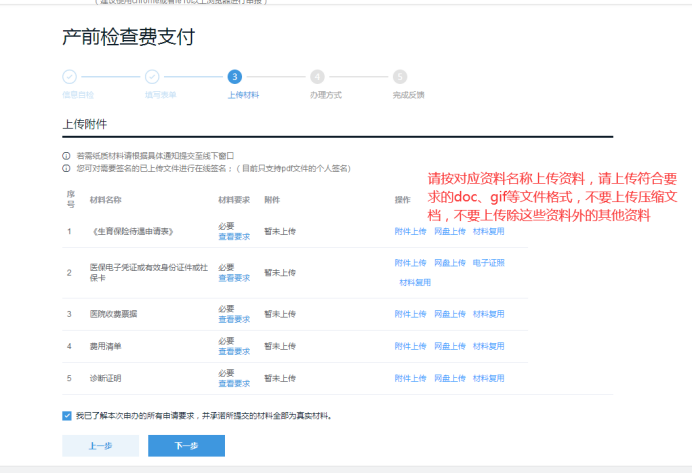Click info icon beside online signature notice

66,168
